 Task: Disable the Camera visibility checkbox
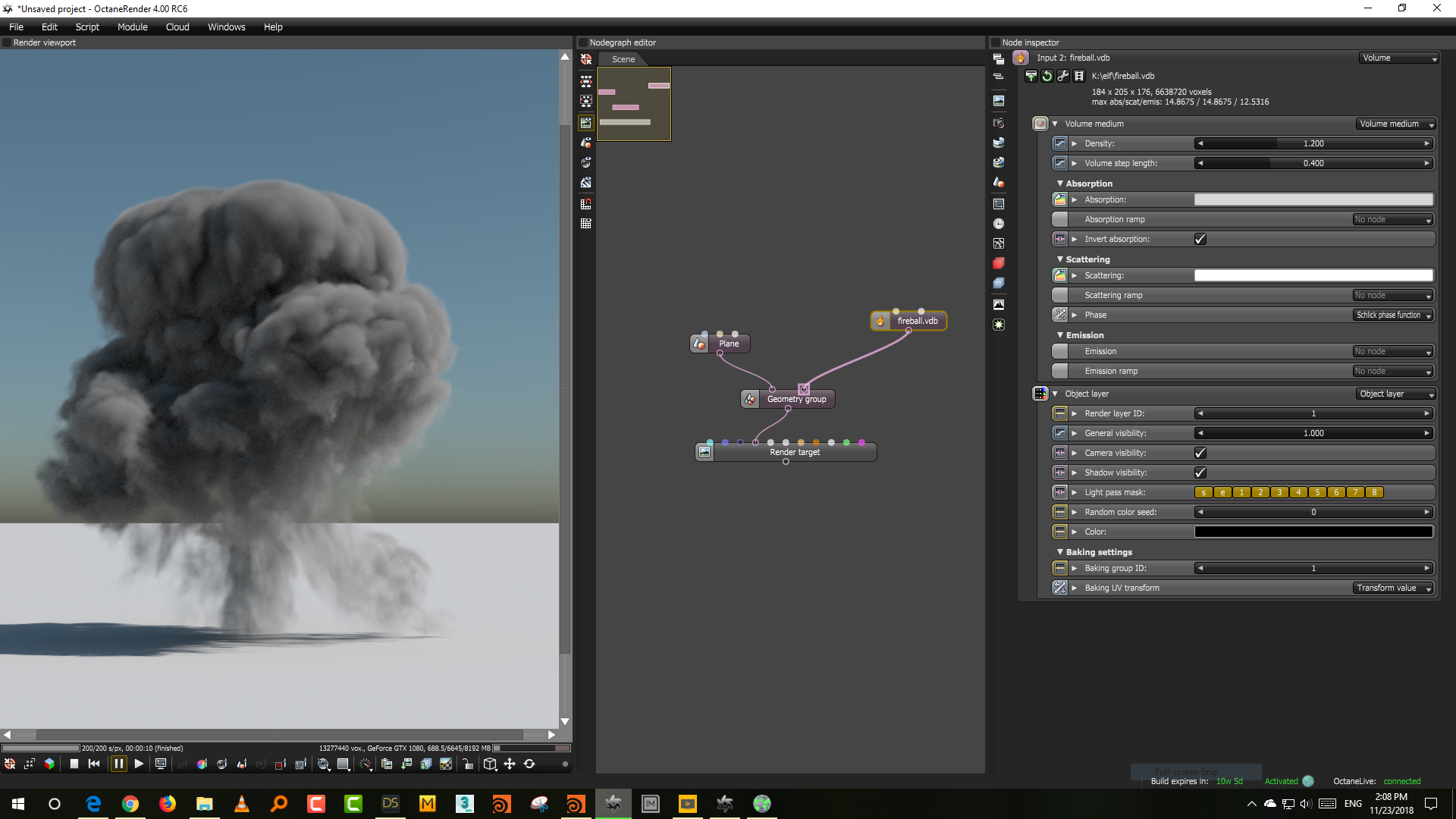pyautogui.click(x=1200, y=453)
